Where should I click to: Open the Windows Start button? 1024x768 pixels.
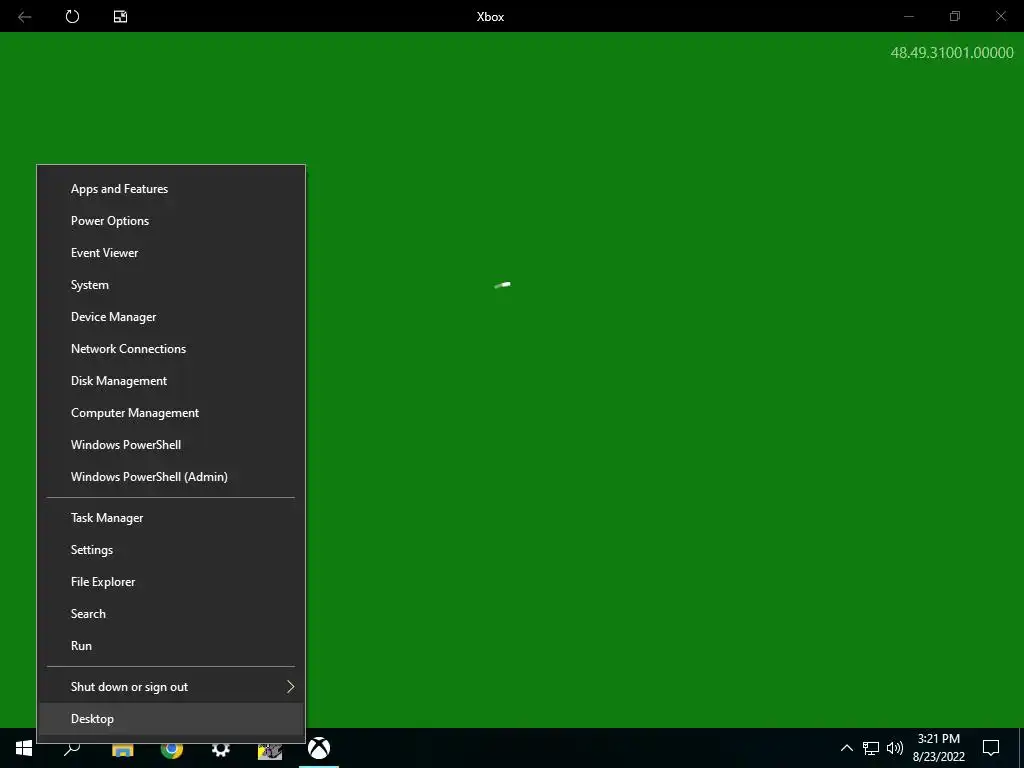click(x=24, y=748)
